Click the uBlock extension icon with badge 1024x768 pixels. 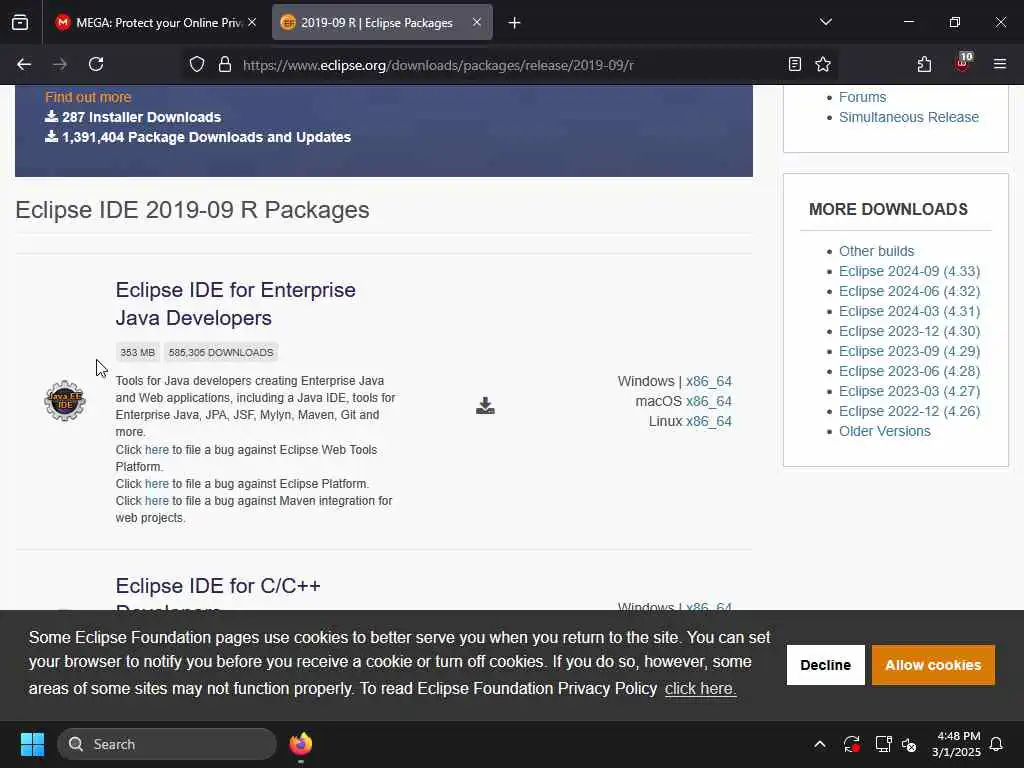(x=963, y=63)
